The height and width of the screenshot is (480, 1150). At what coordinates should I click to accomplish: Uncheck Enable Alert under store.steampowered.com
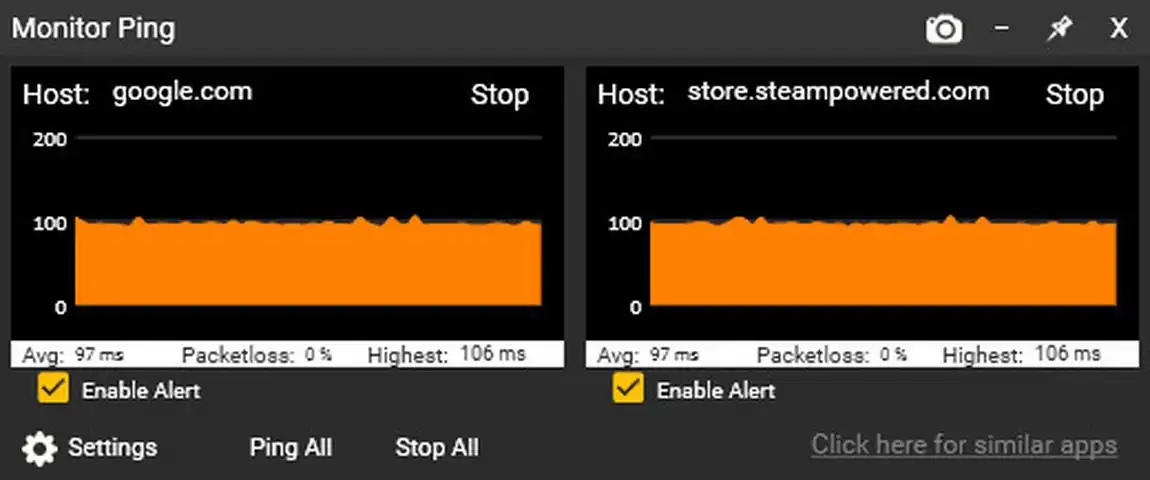click(627, 389)
